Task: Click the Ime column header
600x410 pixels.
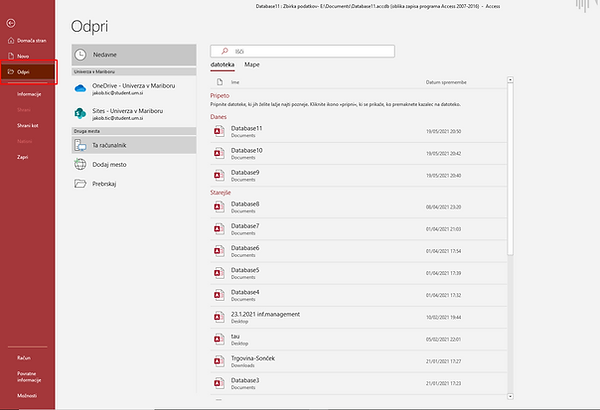Action: coord(235,82)
